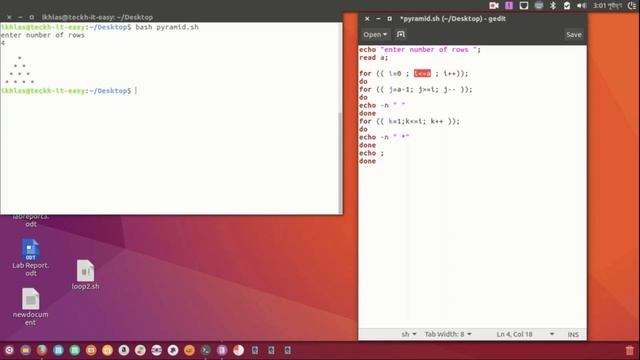This screenshot has height=360, width=640.
Task: Launch LibreOffice Calc from the dock
Action: [75, 350]
